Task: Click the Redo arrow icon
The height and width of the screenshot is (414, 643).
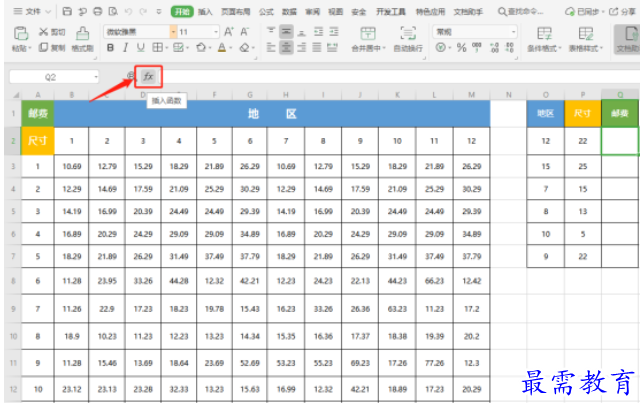Action: 143,11
